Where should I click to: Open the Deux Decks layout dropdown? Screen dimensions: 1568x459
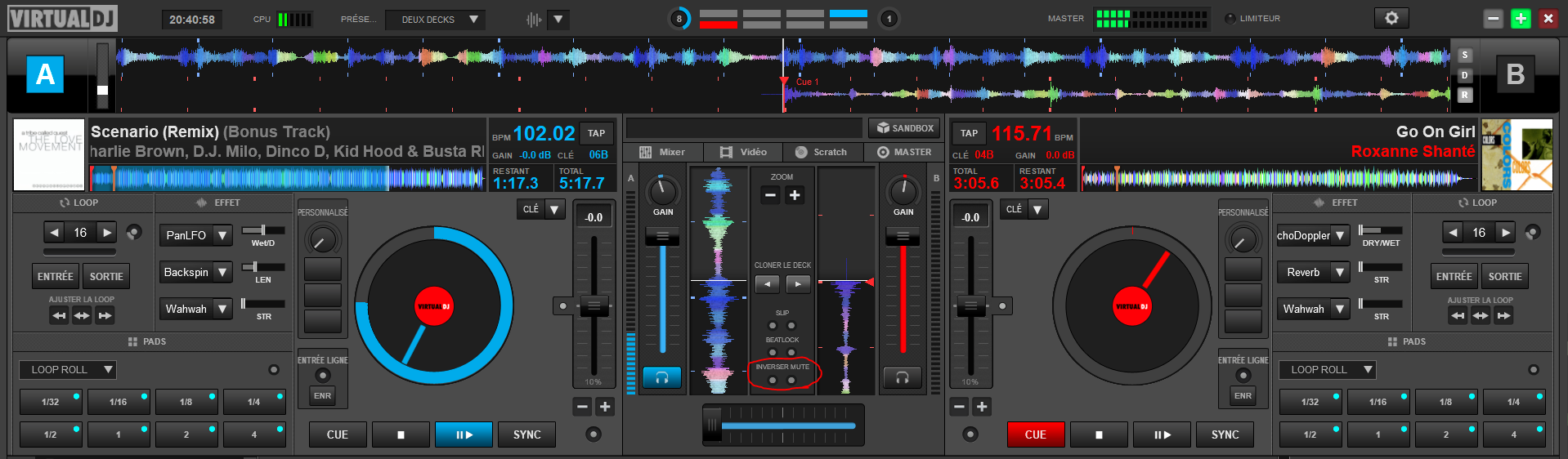[436, 20]
